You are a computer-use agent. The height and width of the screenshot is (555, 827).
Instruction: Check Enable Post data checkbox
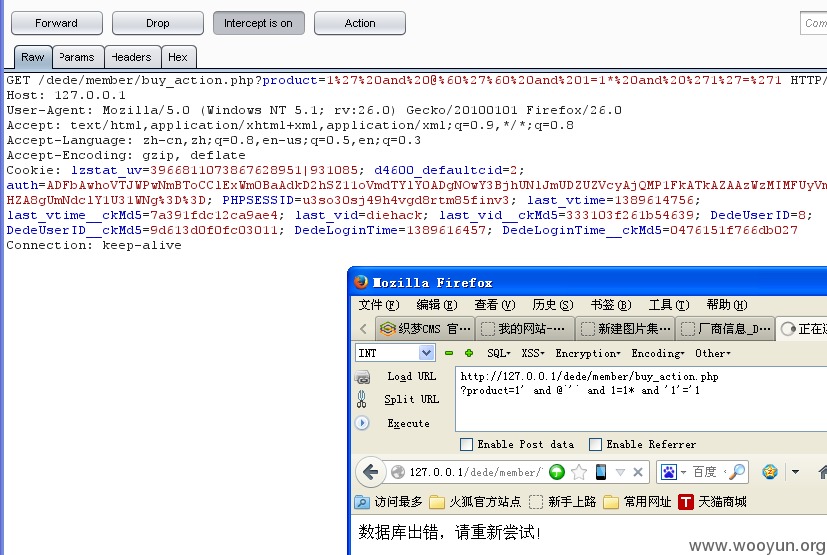tap(466, 444)
